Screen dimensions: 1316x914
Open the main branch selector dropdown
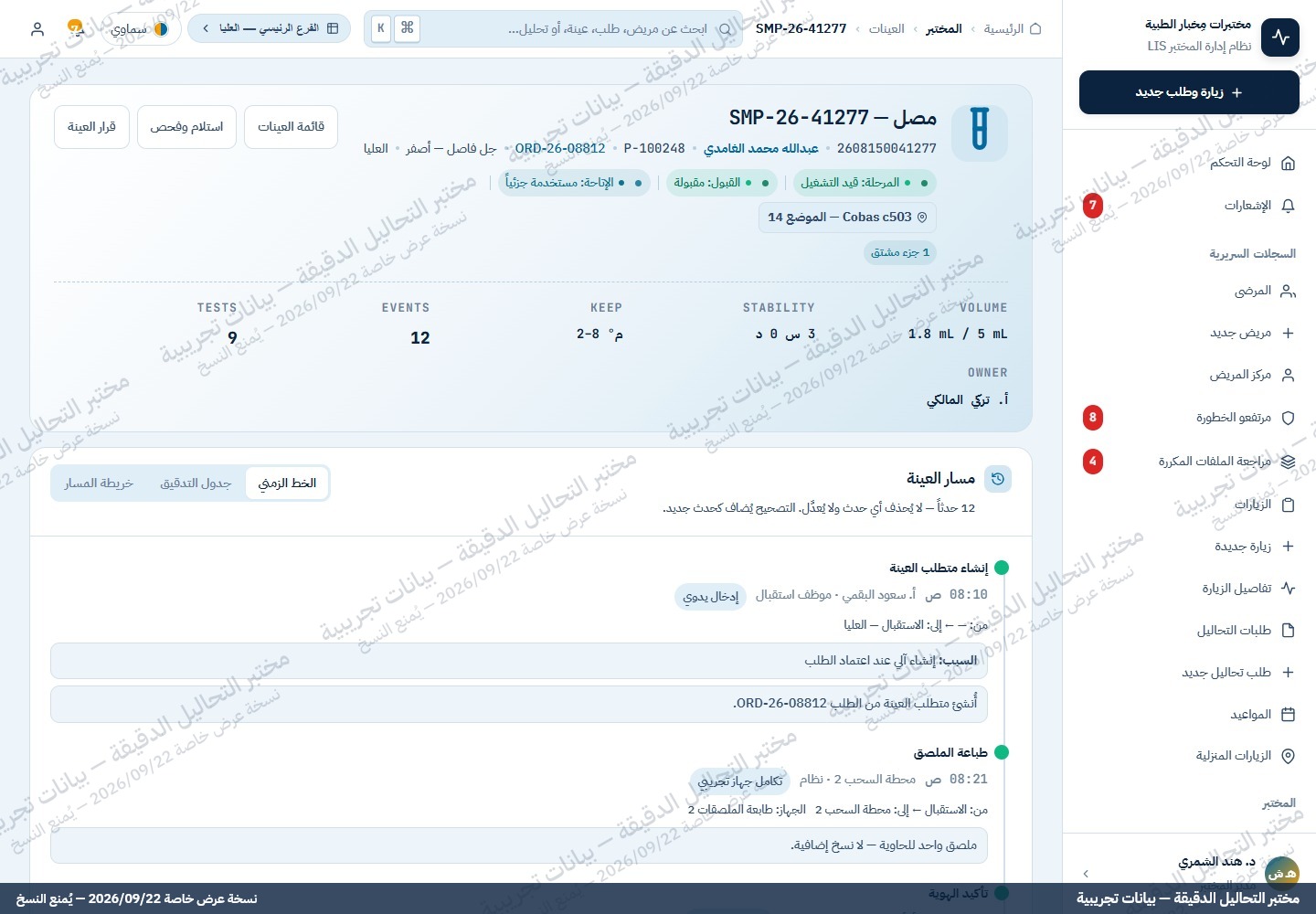pos(269,28)
